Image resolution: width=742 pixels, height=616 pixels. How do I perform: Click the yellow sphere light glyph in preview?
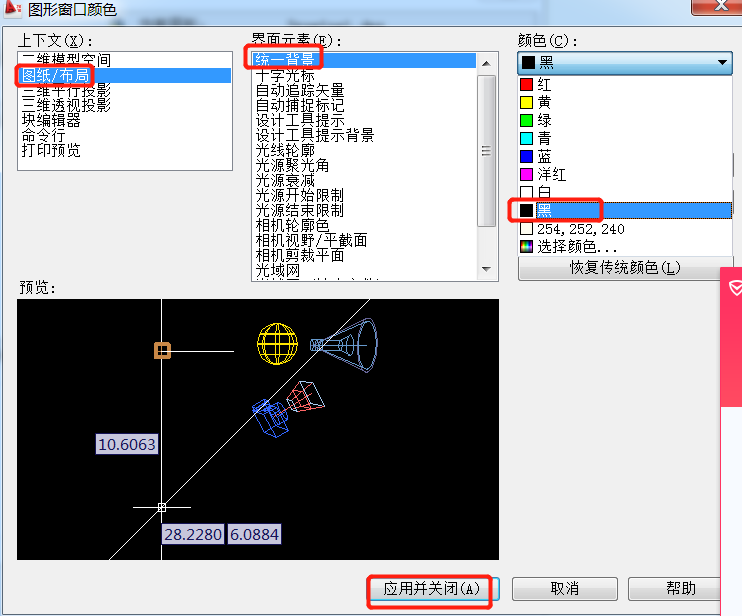[279, 342]
